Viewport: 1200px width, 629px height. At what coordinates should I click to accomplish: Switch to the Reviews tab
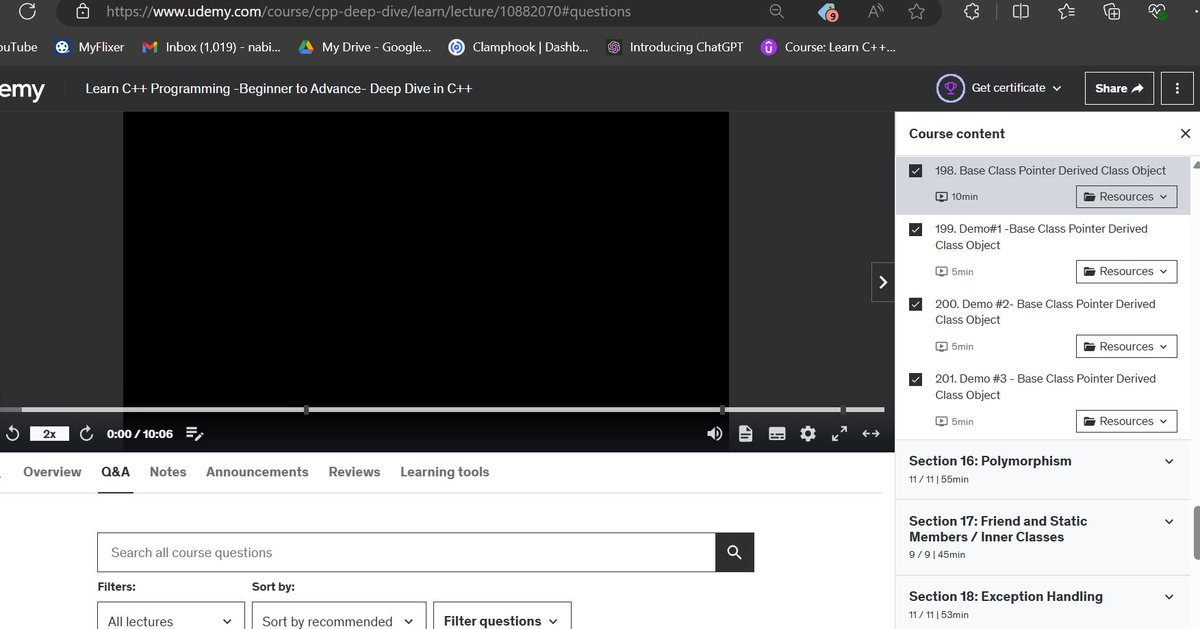354,472
